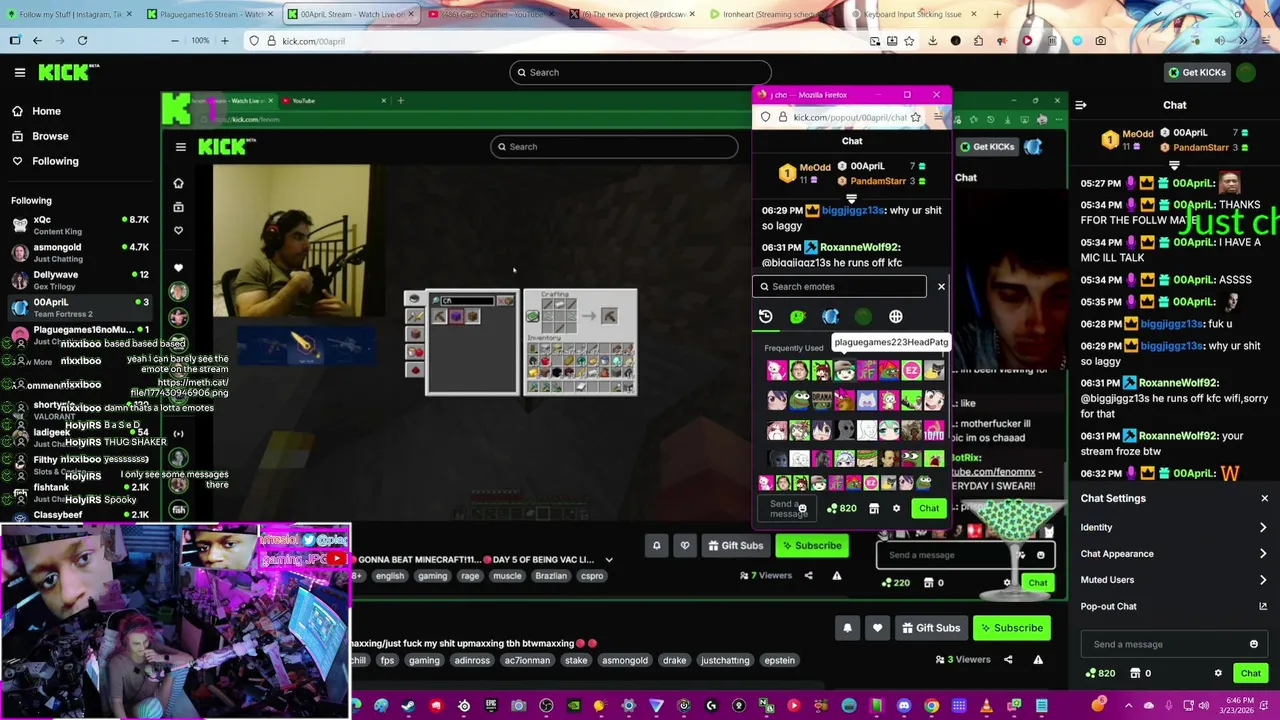Click the justchatting tag
Image resolution: width=1280 pixels, height=720 pixels.
[725, 660]
